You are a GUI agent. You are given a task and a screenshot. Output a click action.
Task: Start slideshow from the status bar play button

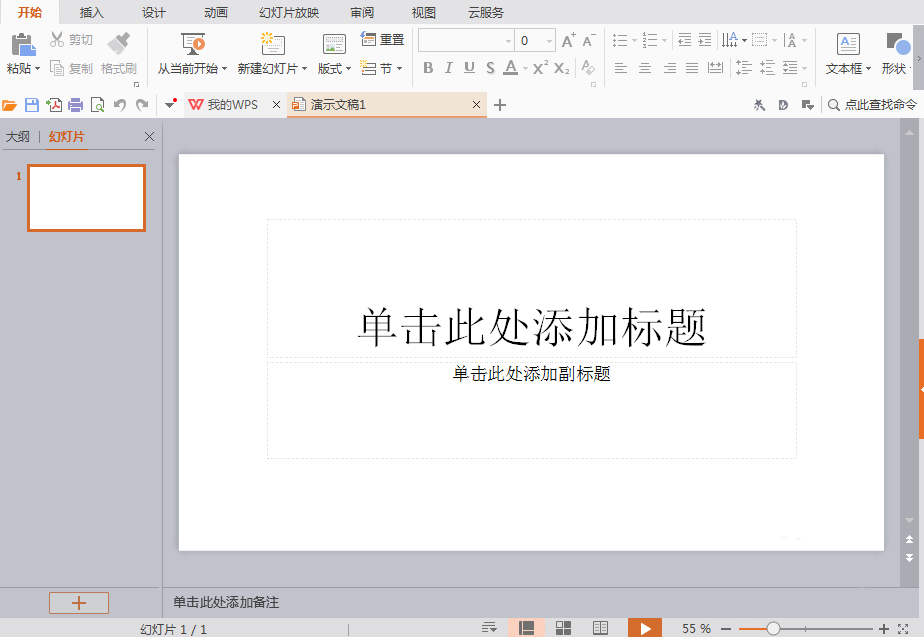(x=644, y=628)
